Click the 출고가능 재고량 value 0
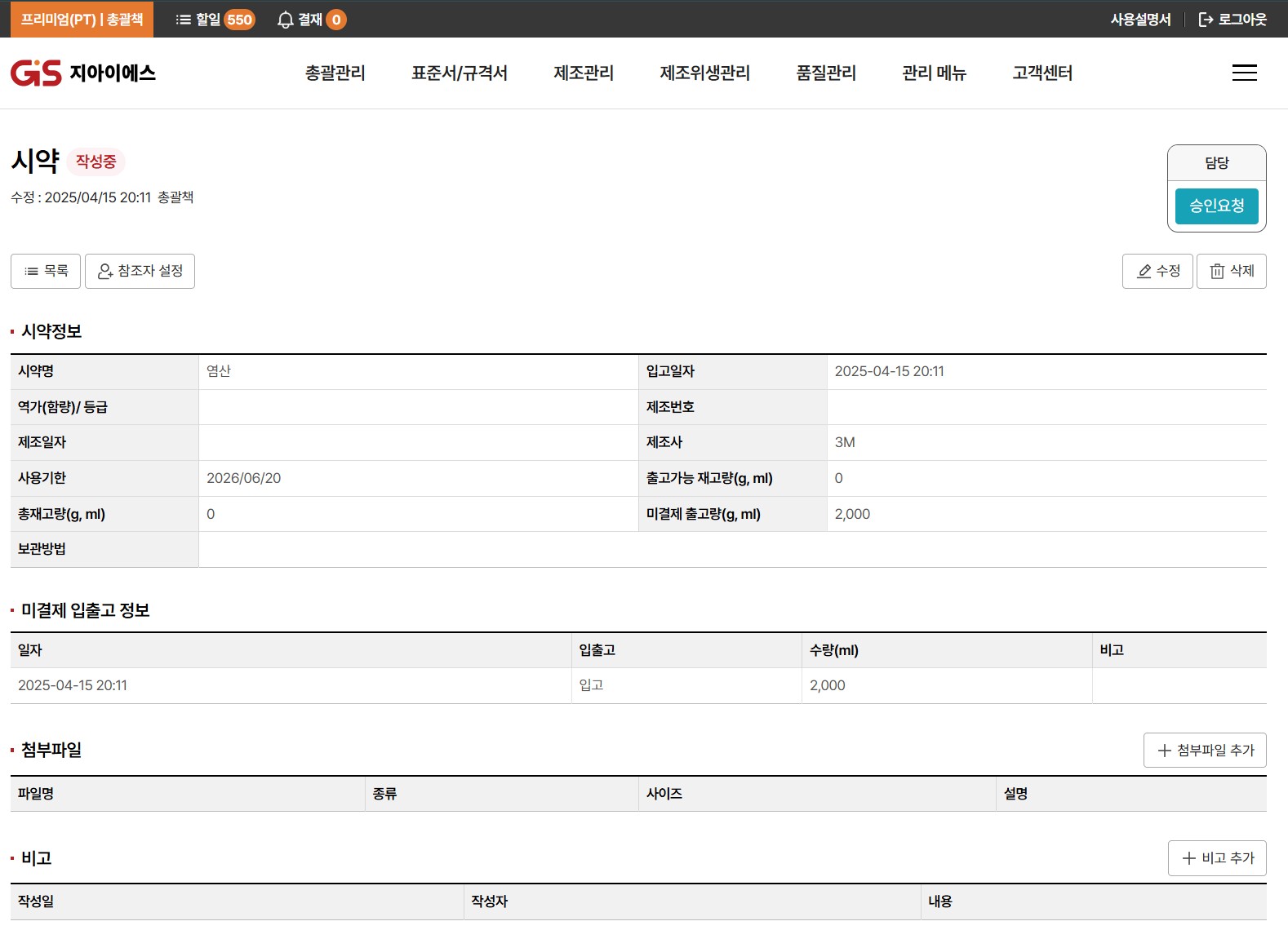The image size is (1288, 939). coord(838,478)
